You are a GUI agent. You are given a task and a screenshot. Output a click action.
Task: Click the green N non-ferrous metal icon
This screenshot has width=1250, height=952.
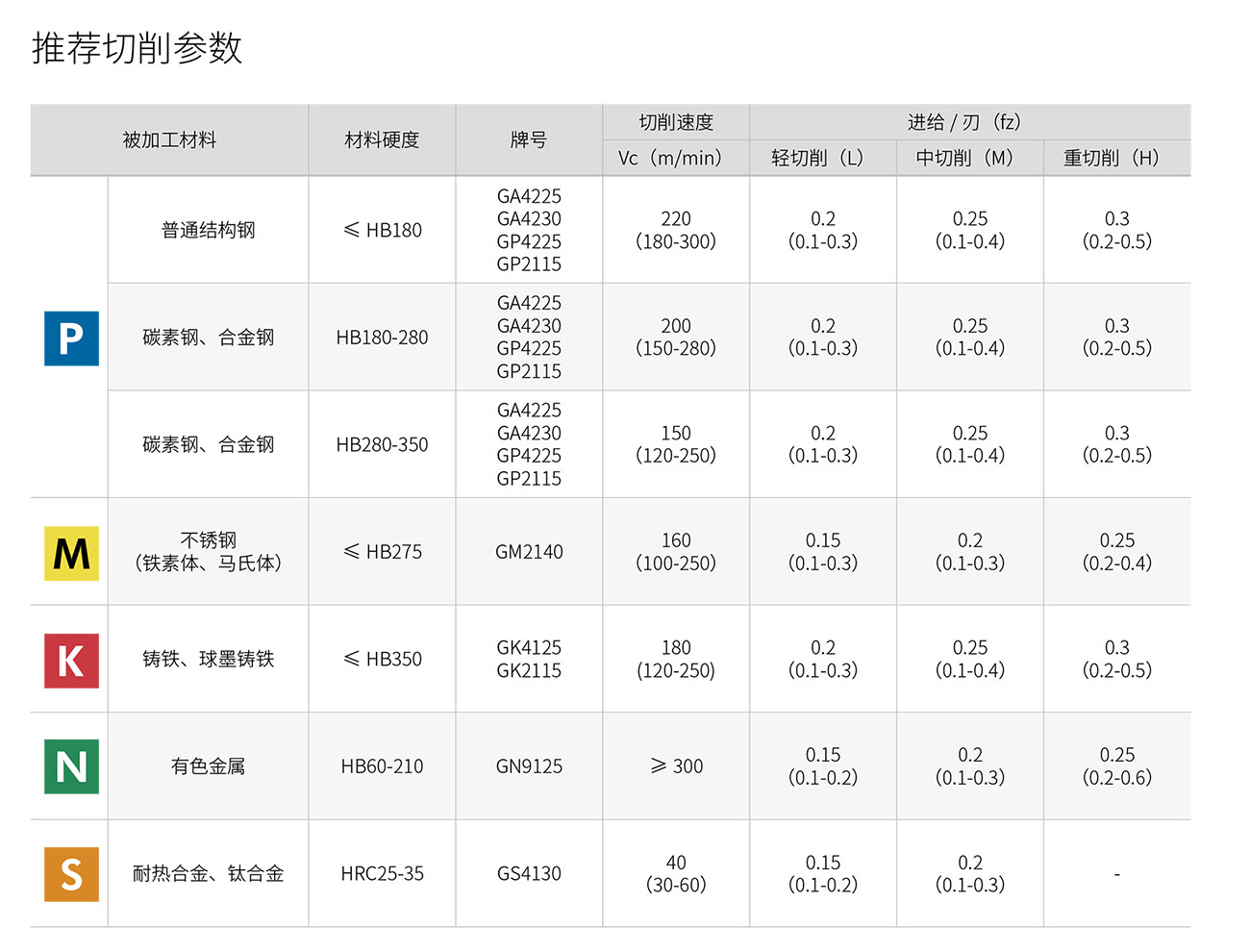click(71, 766)
